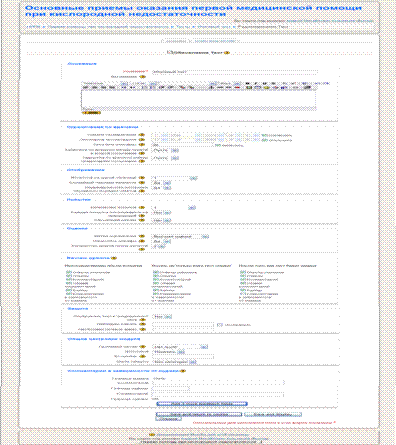
Task: Open help icon for attempts allowed row
Action: [142, 207]
